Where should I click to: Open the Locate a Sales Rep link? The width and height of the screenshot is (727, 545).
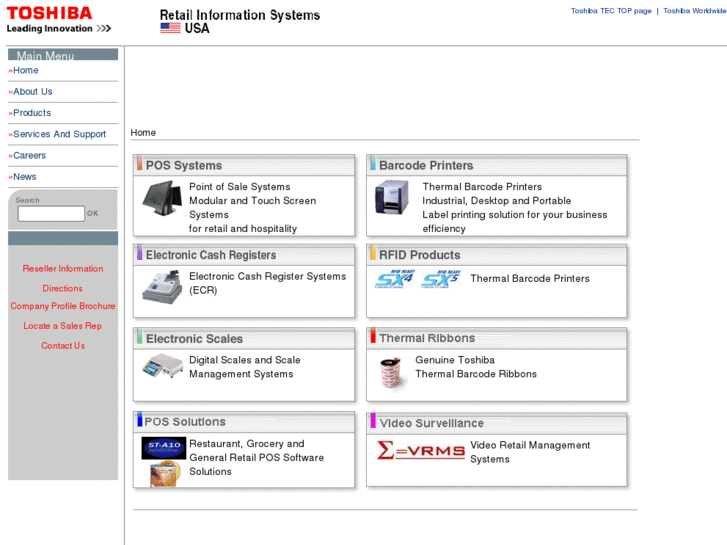coord(63,326)
